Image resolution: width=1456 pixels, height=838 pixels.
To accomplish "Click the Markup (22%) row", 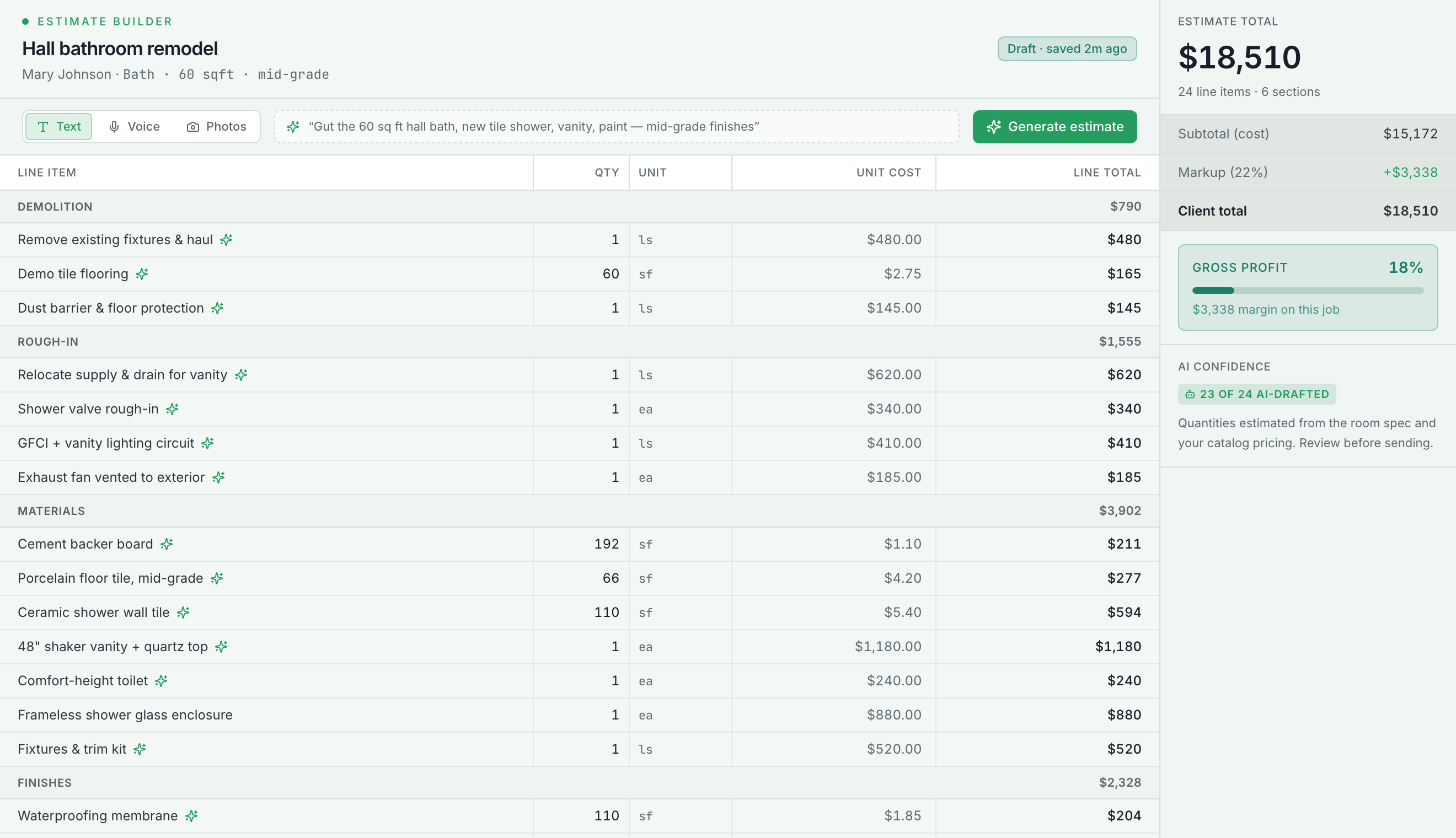I will point(1308,172).
